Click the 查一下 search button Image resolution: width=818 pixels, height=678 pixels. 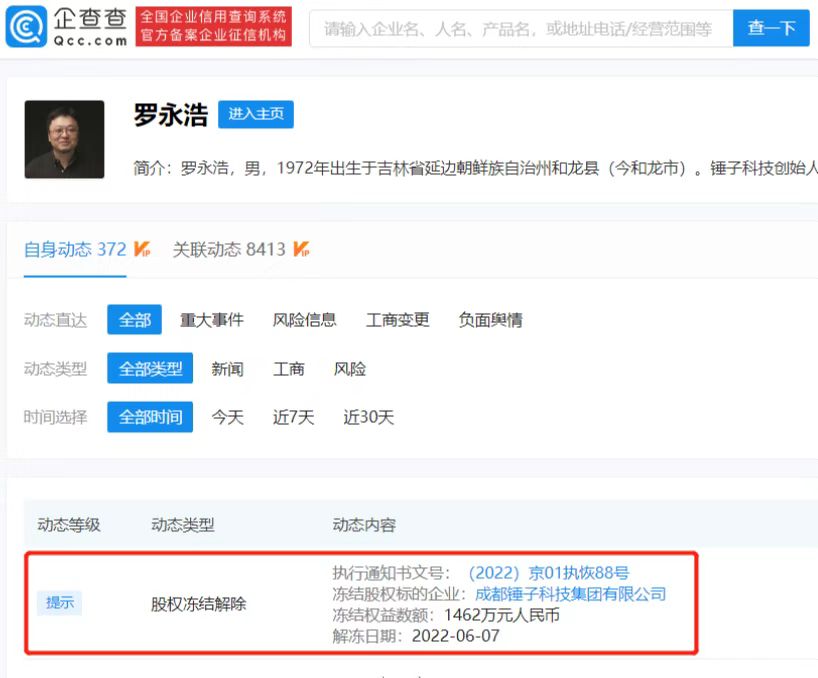771,28
